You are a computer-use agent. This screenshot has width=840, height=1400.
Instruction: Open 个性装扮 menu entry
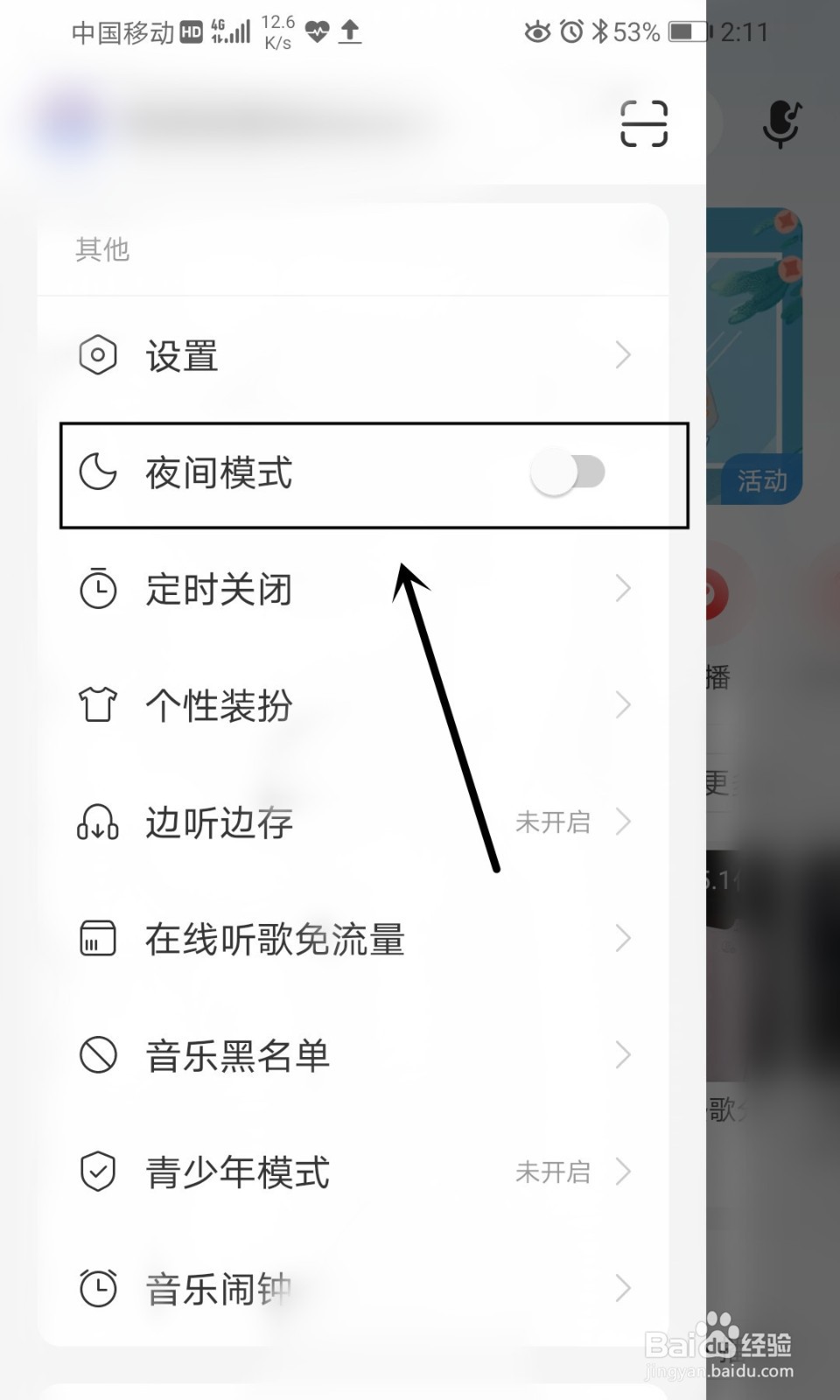tap(353, 705)
